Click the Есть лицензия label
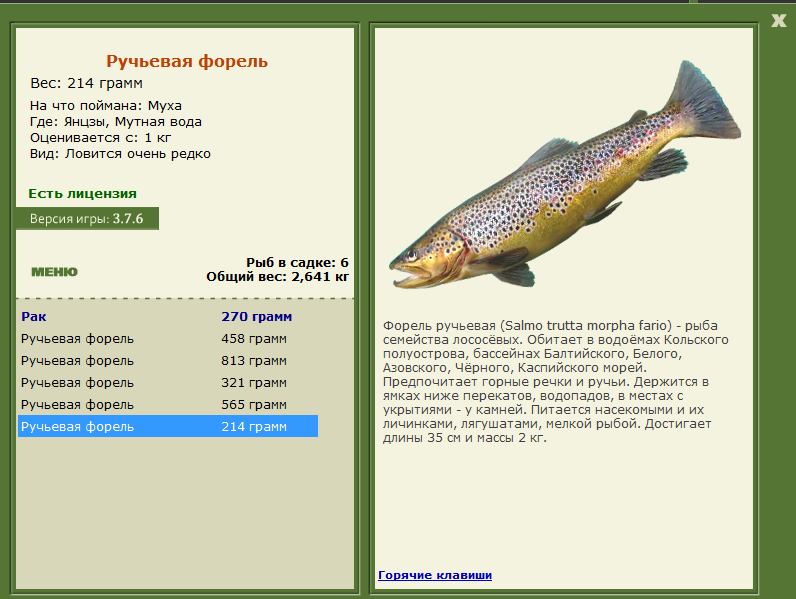Viewport: 796px width, 599px height. click(x=82, y=193)
